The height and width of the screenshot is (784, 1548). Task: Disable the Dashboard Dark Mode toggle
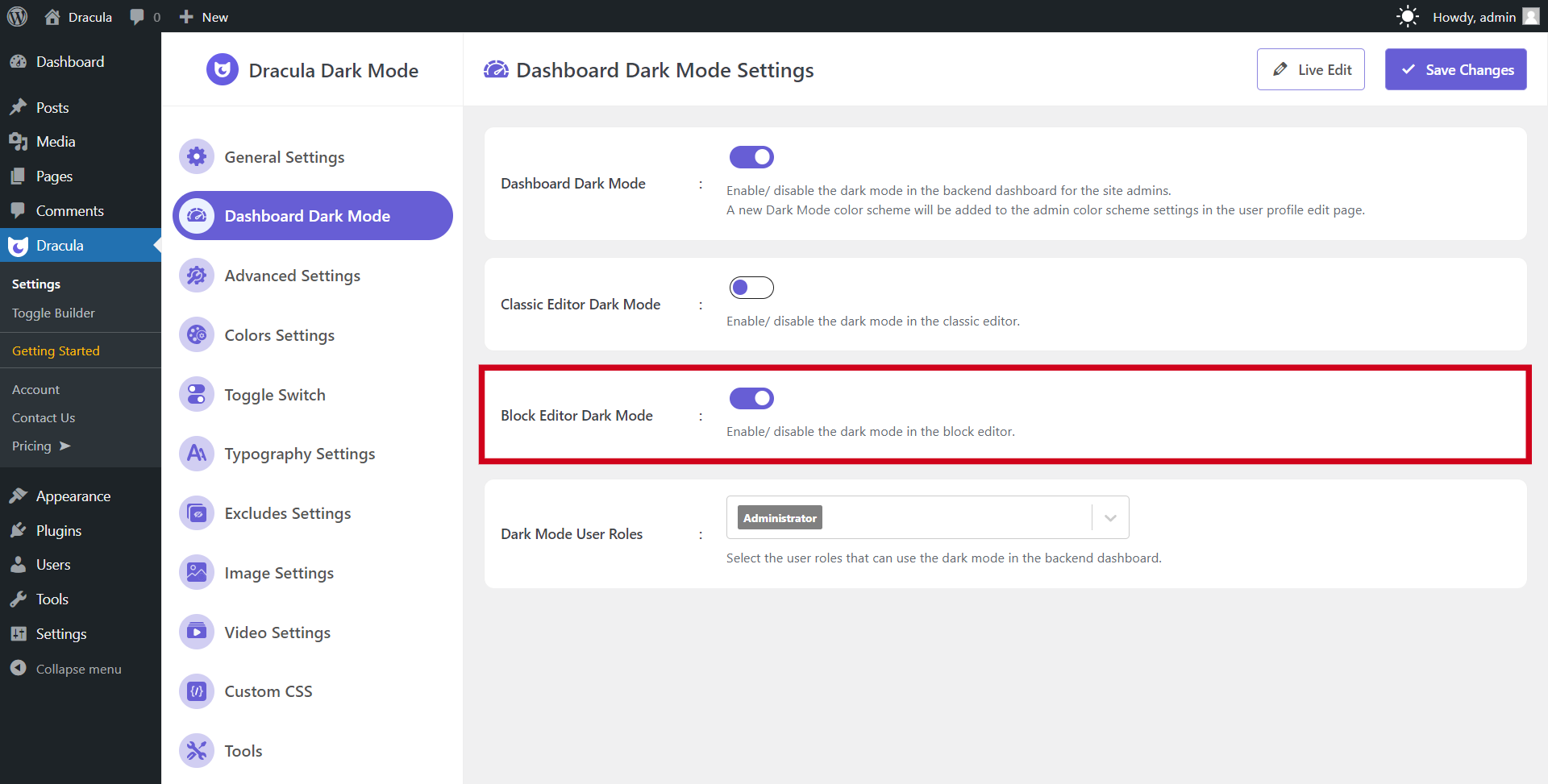(x=751, y=157)
